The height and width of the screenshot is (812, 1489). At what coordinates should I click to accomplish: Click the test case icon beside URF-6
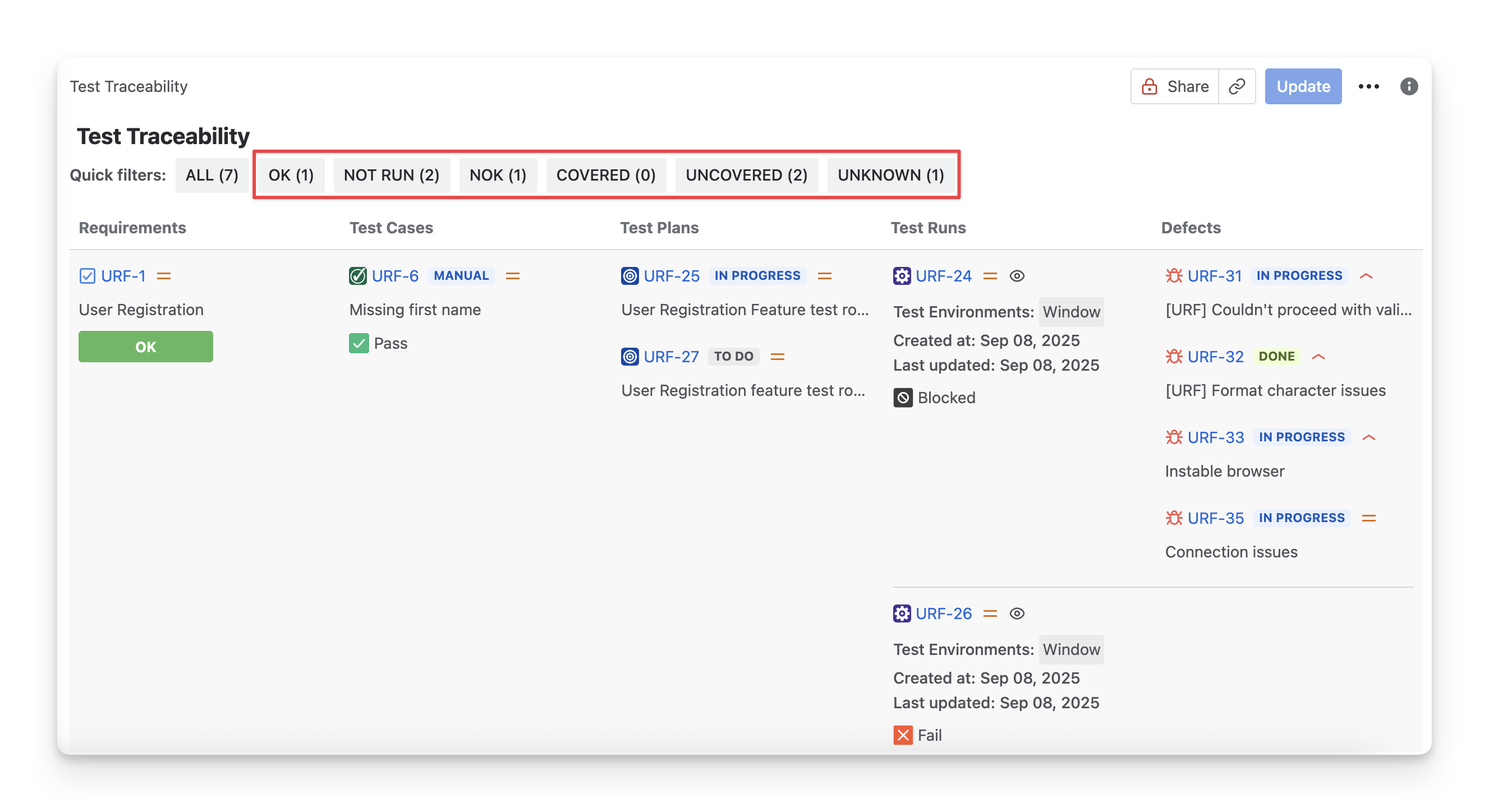coord(358,276)
